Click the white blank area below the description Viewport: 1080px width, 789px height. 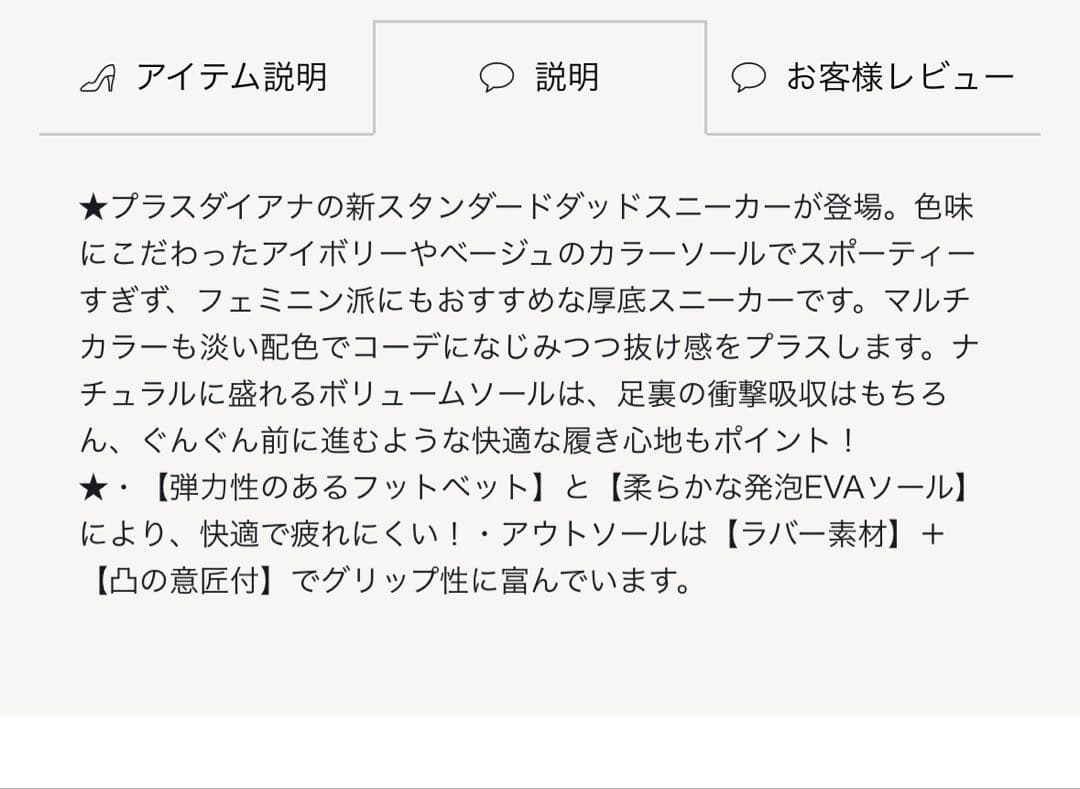tap(540, 750)
